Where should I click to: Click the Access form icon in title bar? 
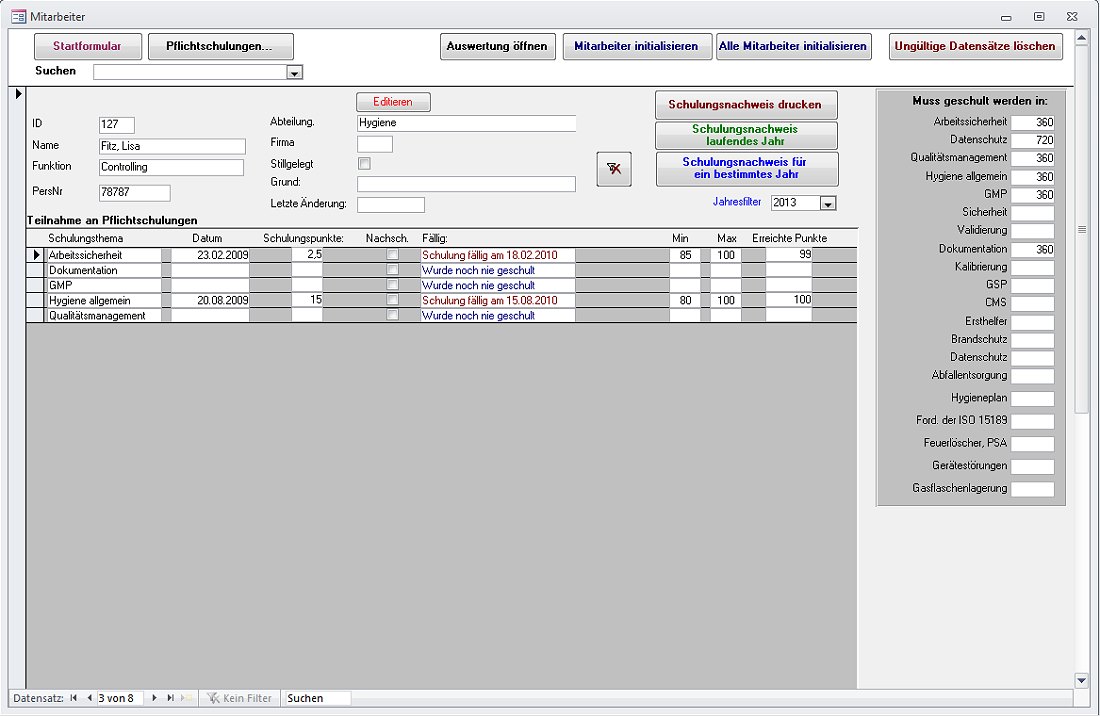click(x=18, y=17)
